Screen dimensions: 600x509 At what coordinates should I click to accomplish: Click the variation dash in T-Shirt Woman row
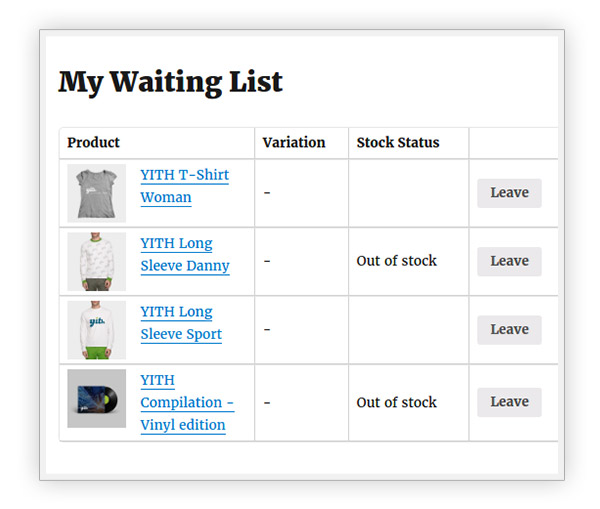tap(267, 193)
